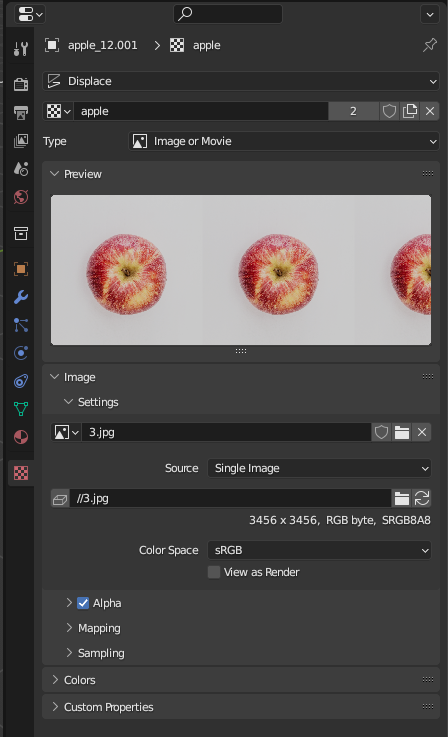Click the Custom Properties panel drag grip

(x=428, y=706)
